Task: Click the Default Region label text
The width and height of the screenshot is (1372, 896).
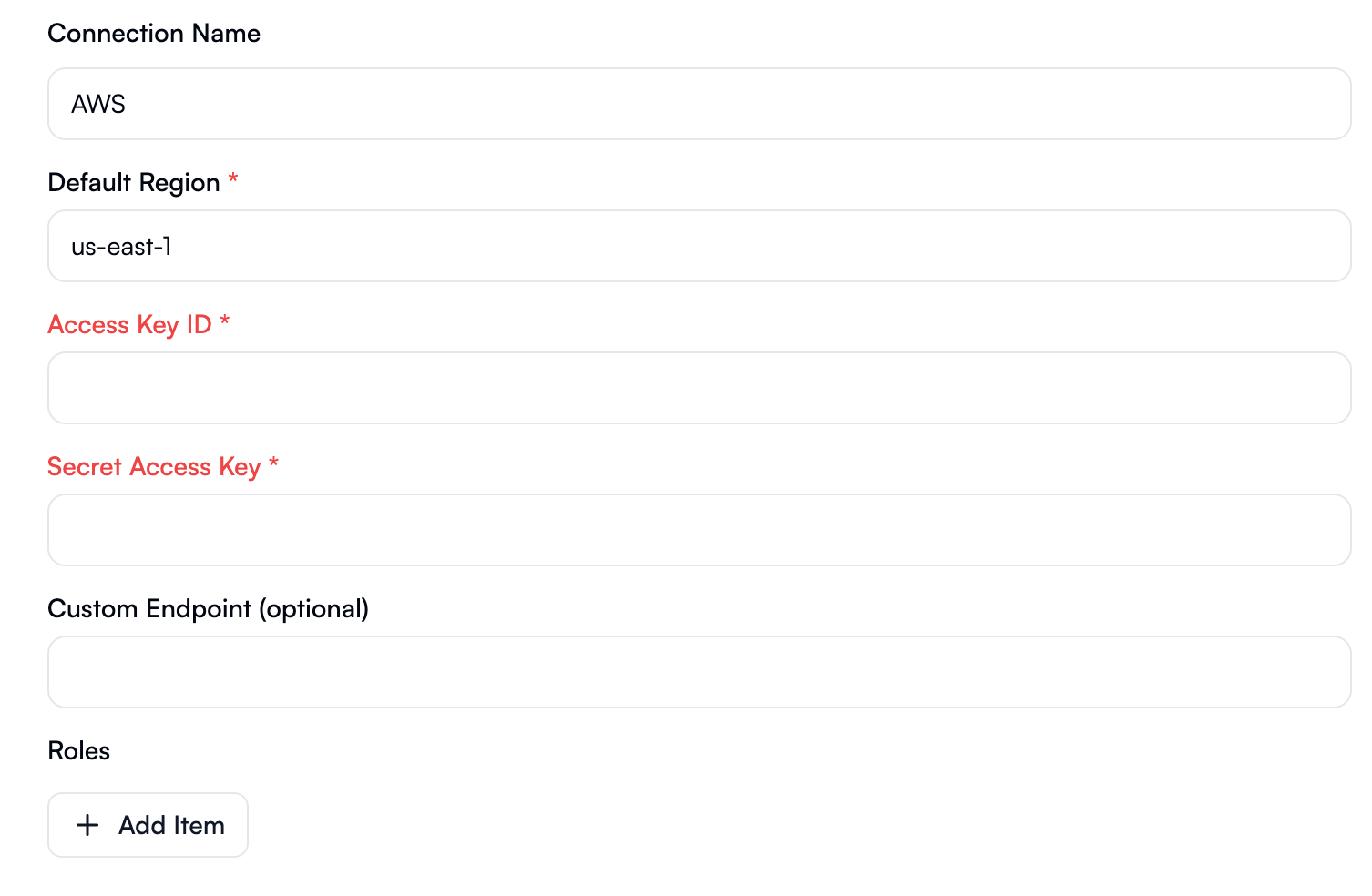Action: point(133,182)
